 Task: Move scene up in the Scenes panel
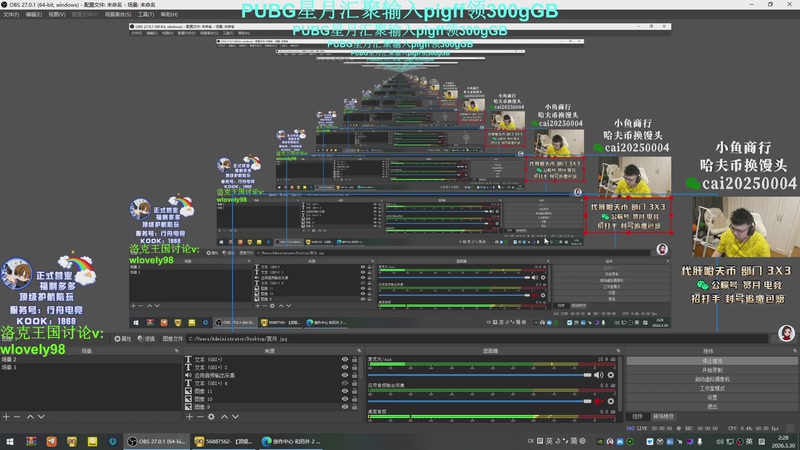(x=30, y=417)
